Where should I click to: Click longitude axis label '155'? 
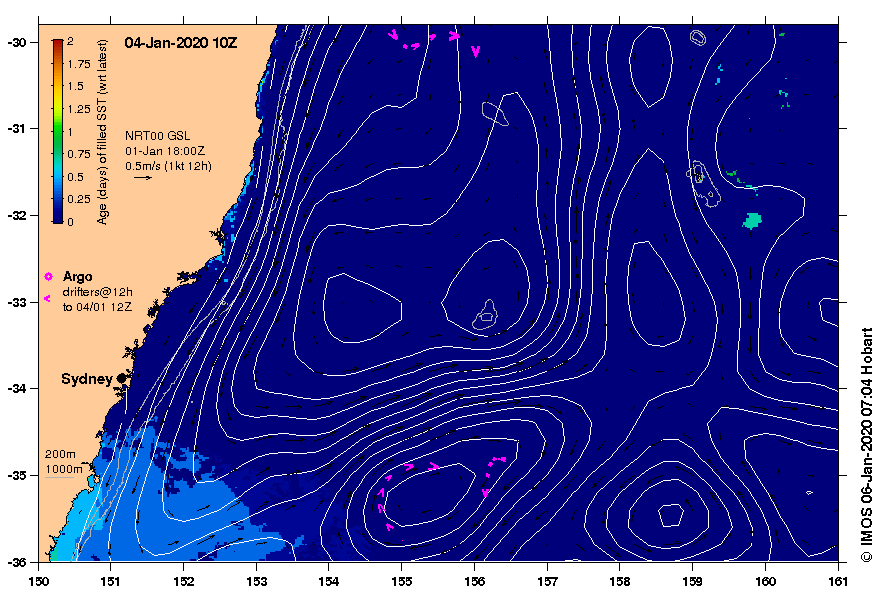click(x=401, y=581)
